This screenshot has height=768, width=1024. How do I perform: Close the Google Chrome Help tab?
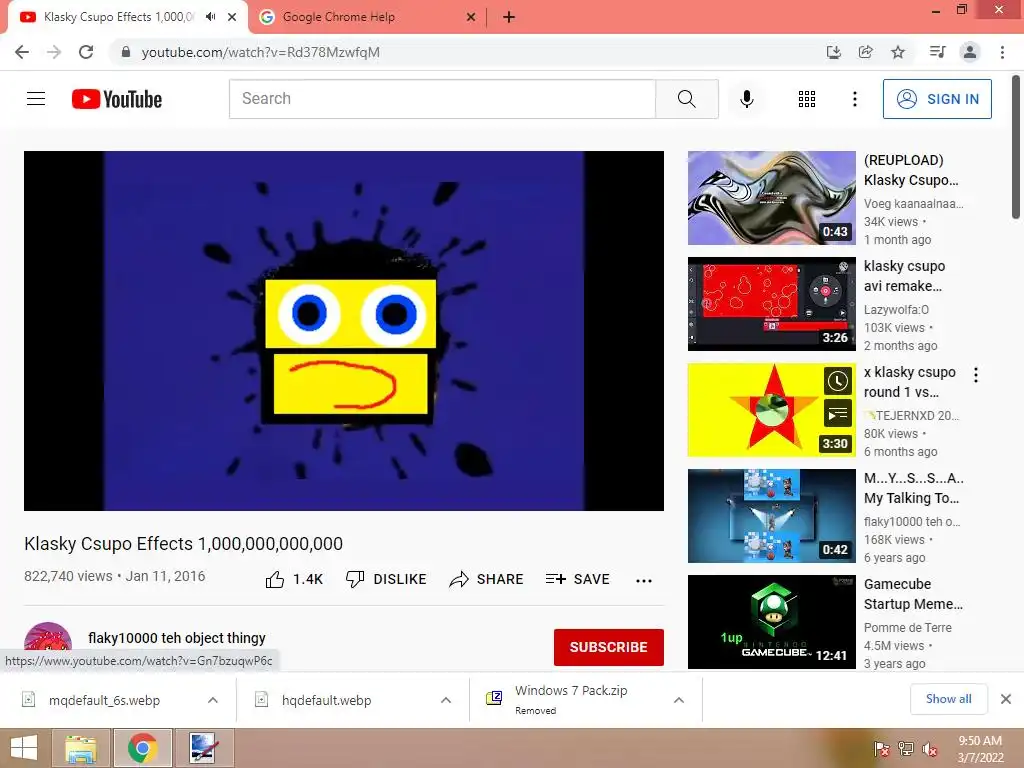(471, 17)
